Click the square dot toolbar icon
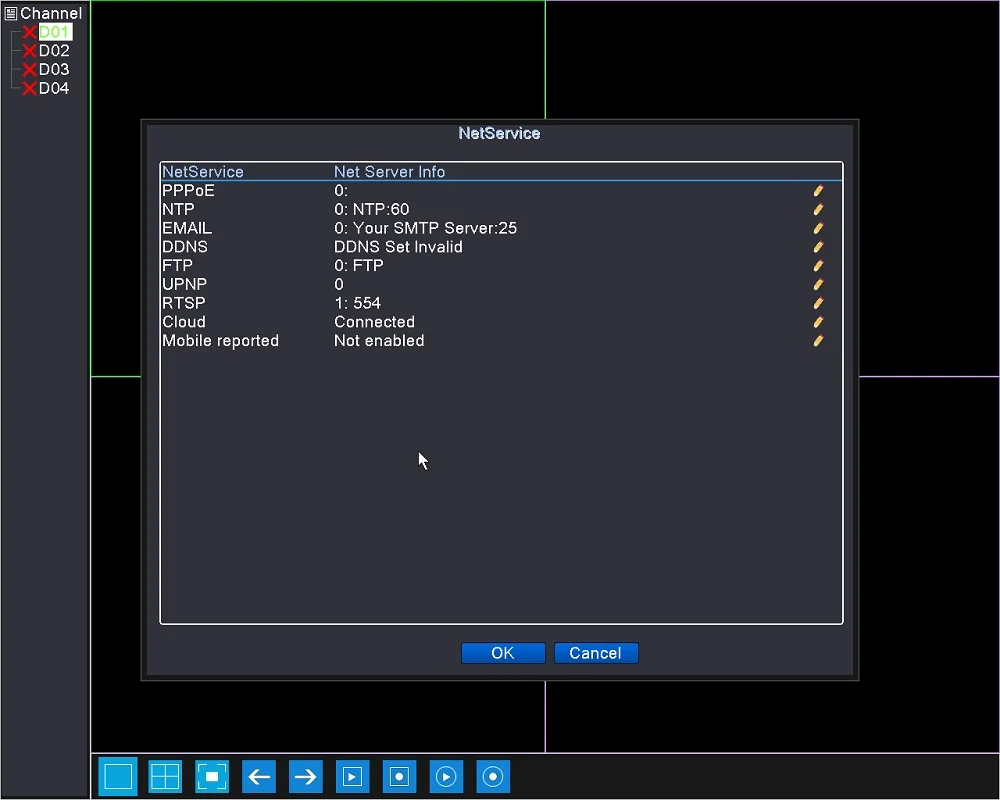The width and height of the screenshot is (1000, 800). click(399, 776)
